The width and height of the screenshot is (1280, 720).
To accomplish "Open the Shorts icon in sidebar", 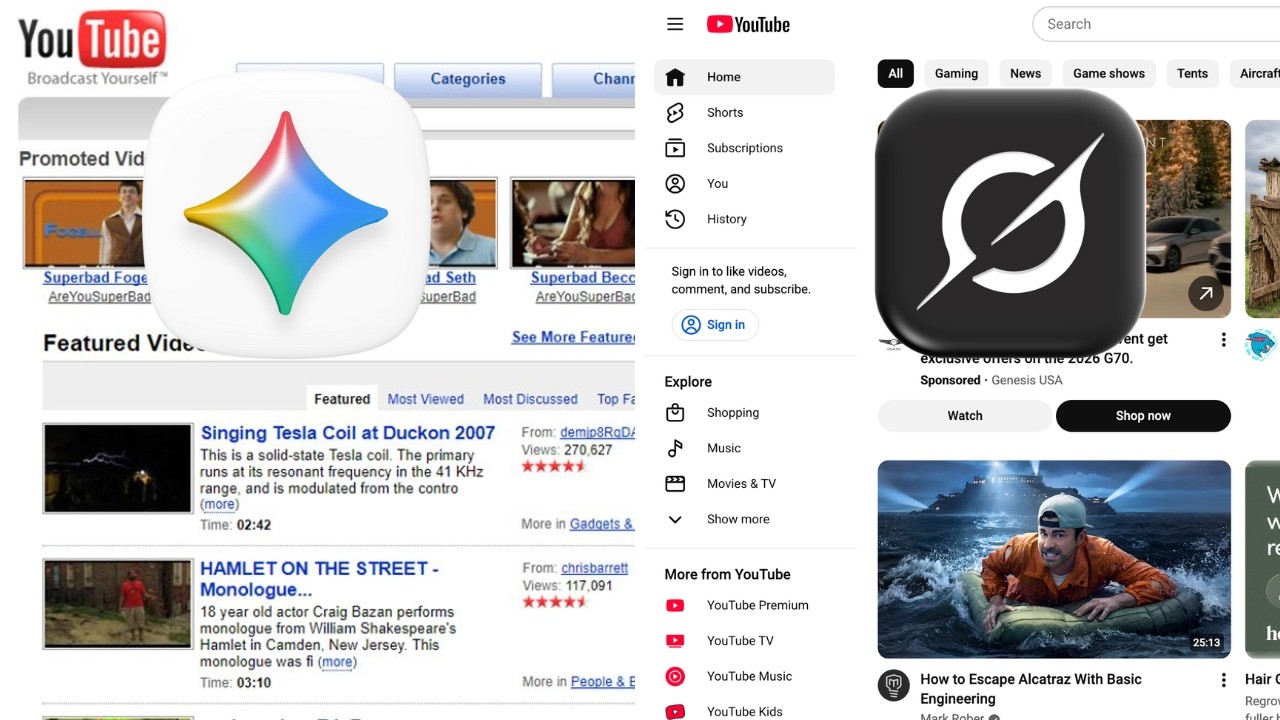I will tap(675, 113).
